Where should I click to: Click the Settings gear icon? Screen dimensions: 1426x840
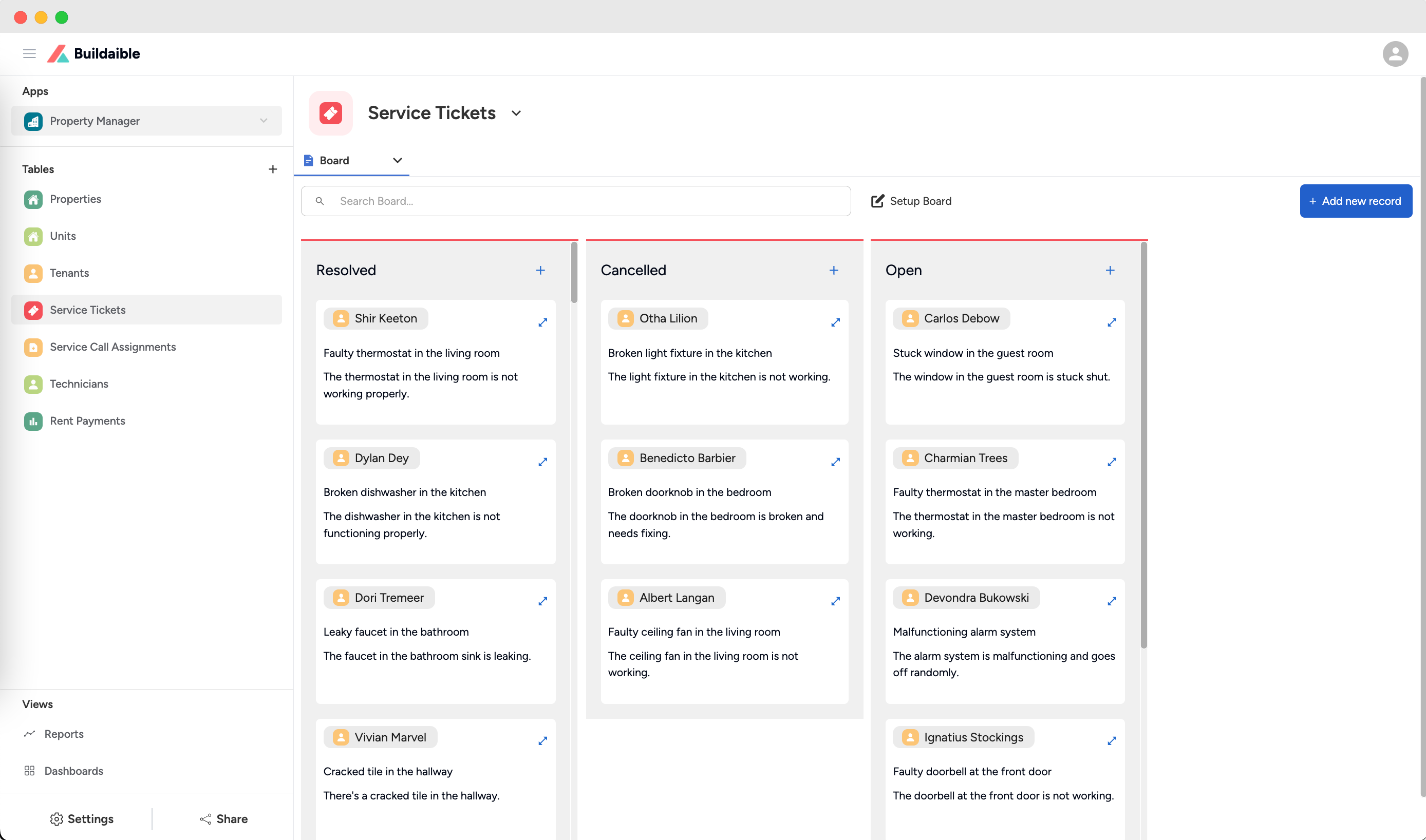coord(57,819)
